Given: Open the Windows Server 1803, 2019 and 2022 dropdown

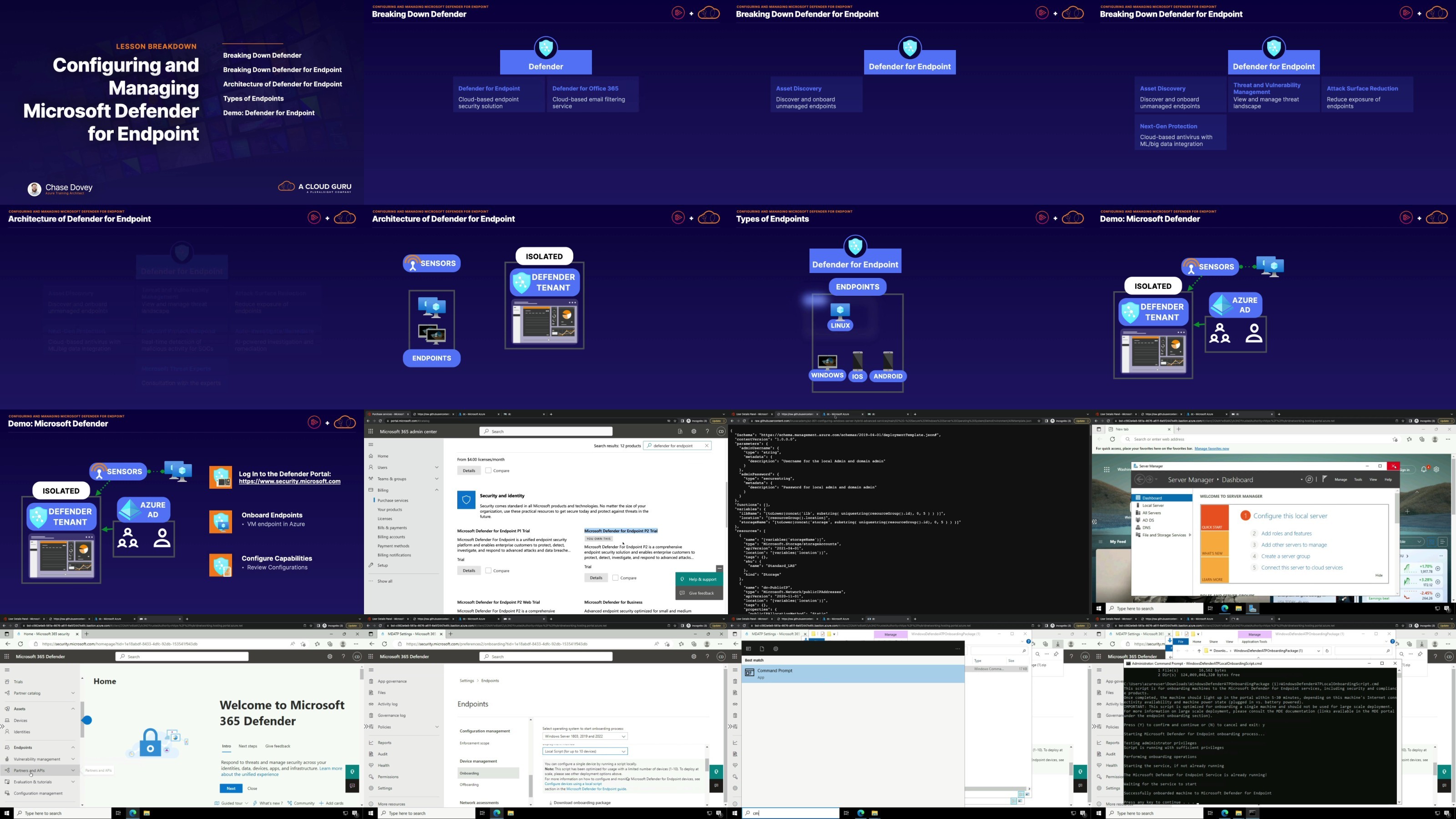Looking at the screenshot, I should [585, 737].
